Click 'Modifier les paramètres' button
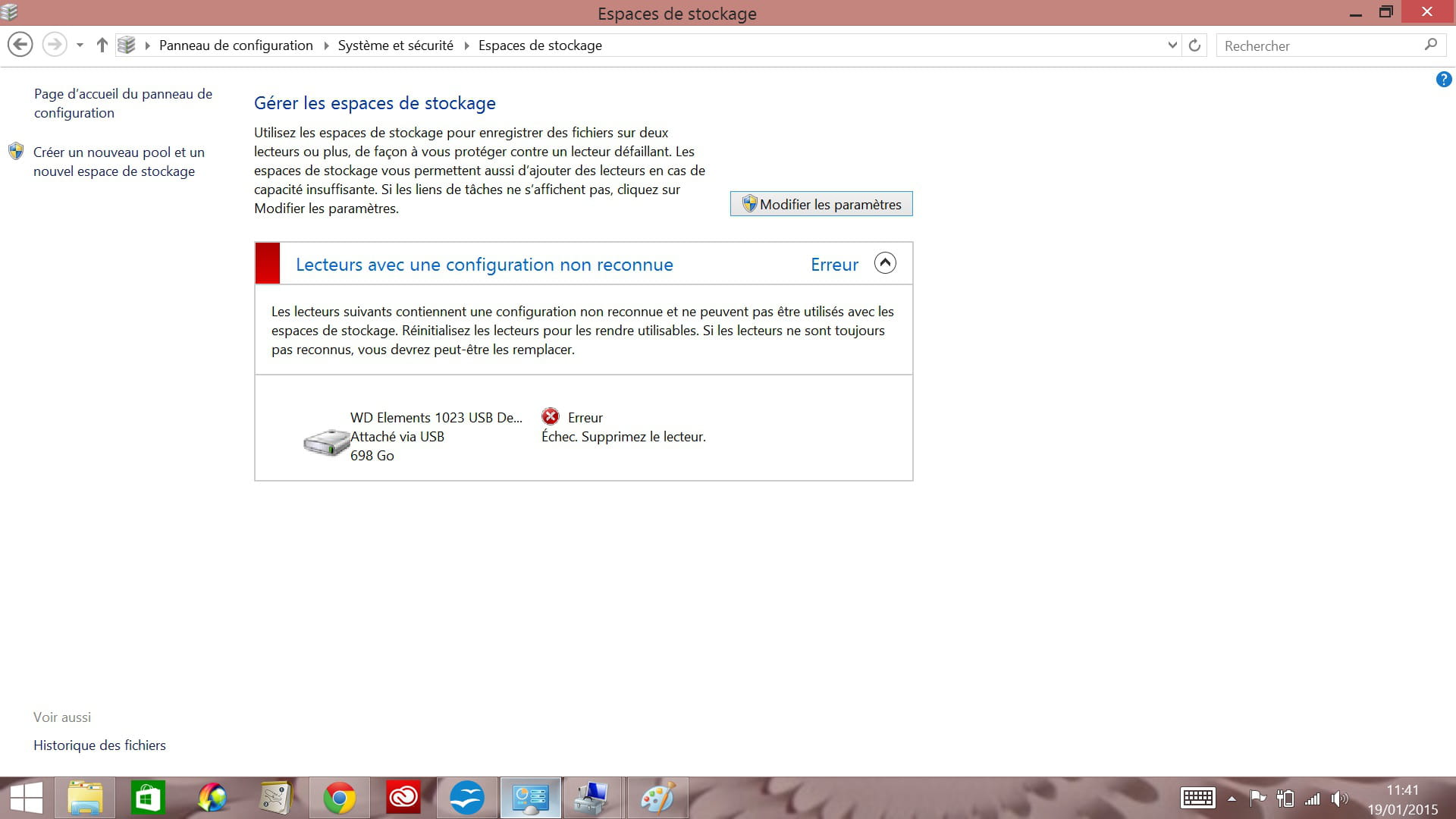The height and width of the screenshot is (819, 1456). click(821, 204)
